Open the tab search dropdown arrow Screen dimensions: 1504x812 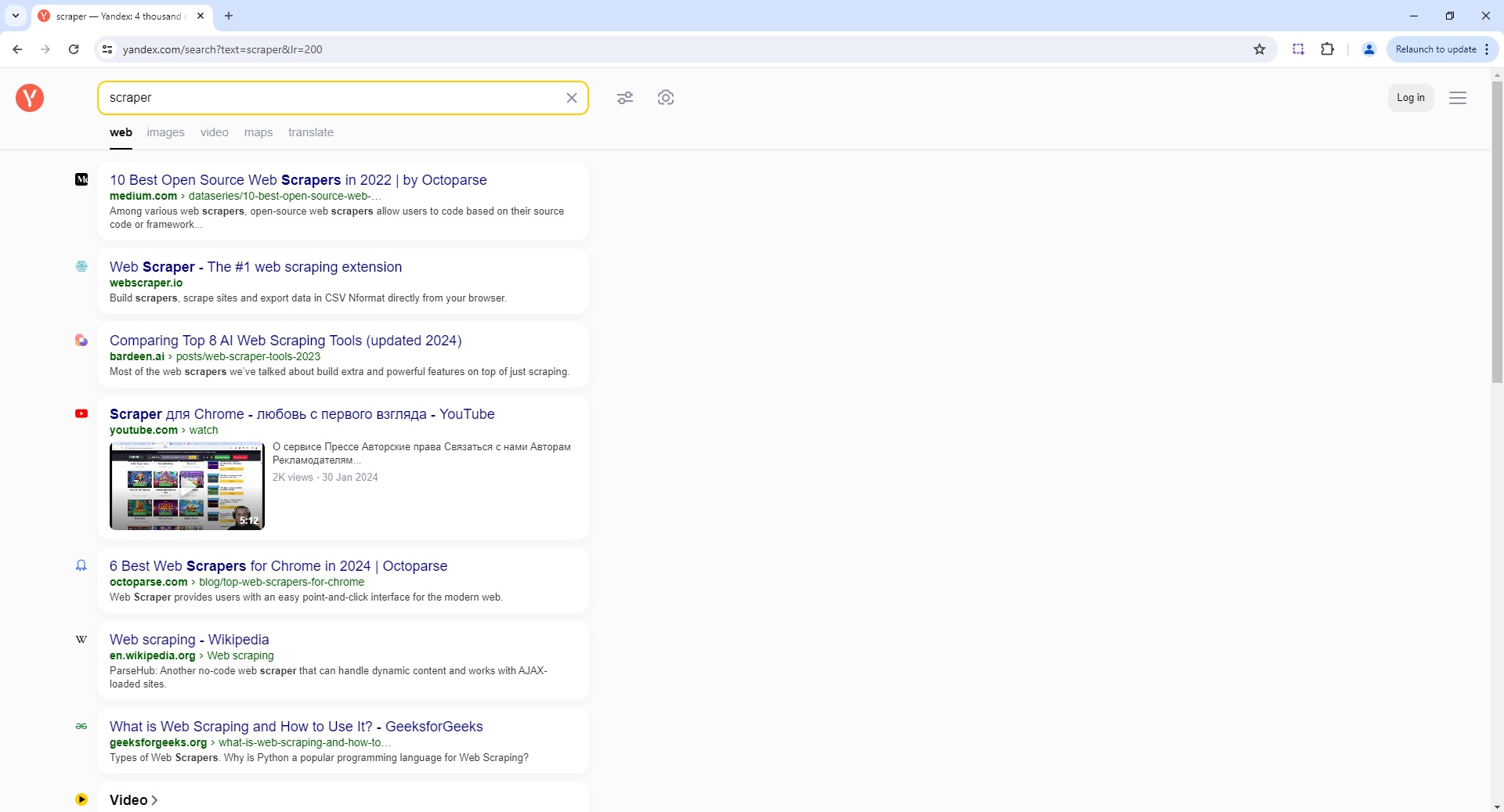click(x=15, y=16)
